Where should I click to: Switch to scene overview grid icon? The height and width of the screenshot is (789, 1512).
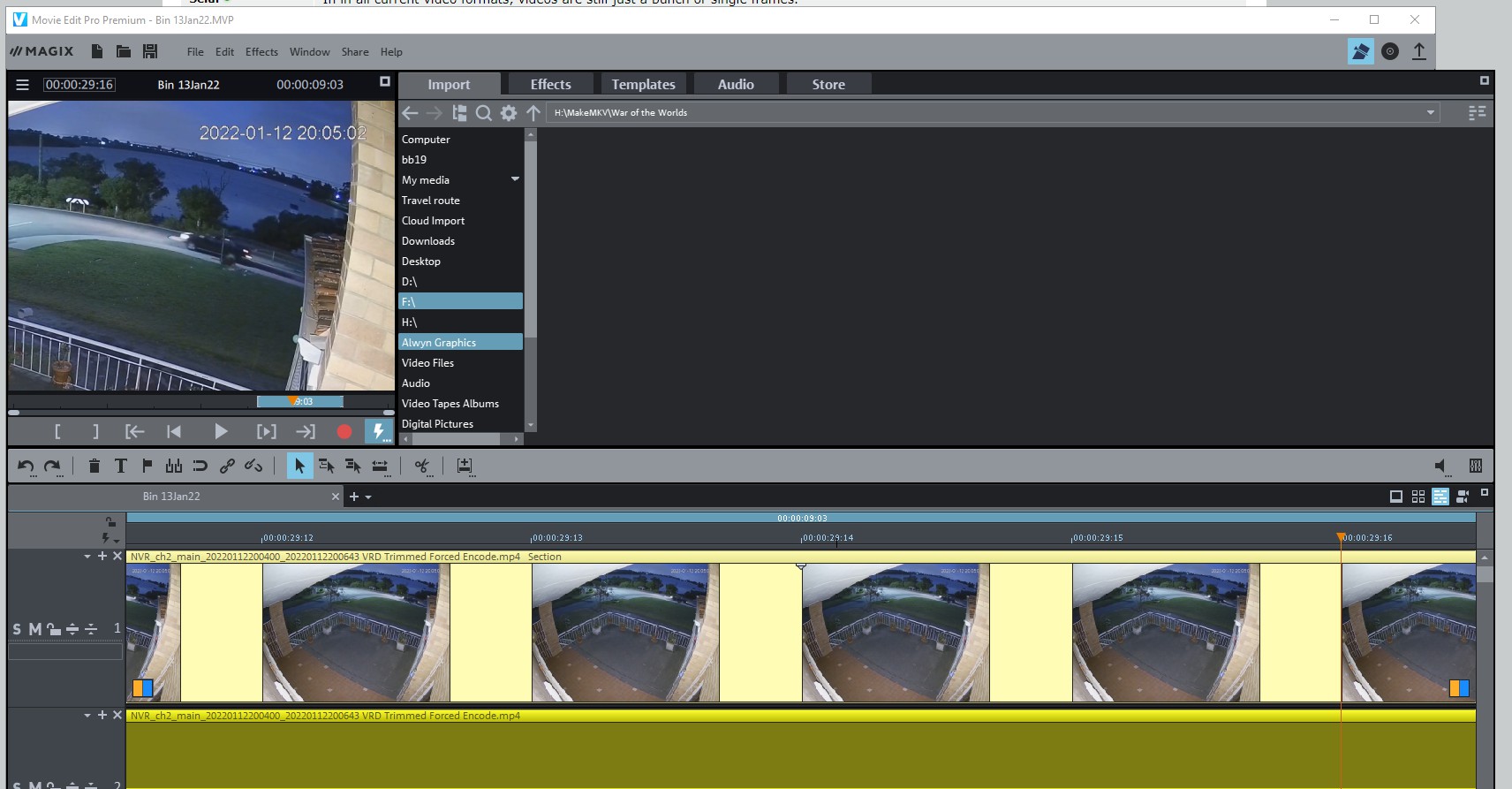(x=1418, y=497)
